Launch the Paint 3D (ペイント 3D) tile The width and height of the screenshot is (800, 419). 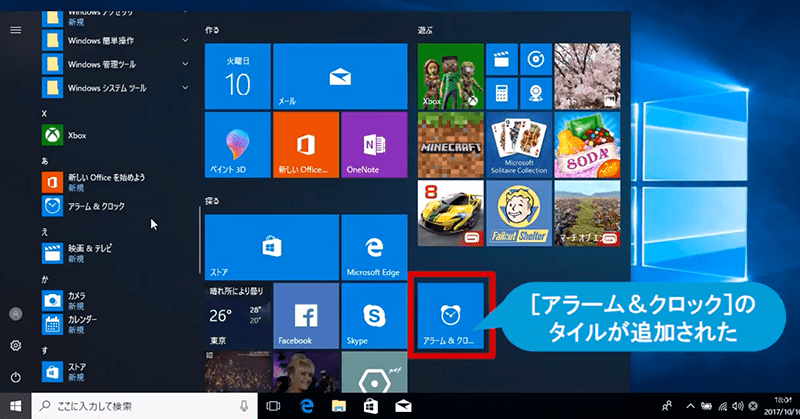238,145
